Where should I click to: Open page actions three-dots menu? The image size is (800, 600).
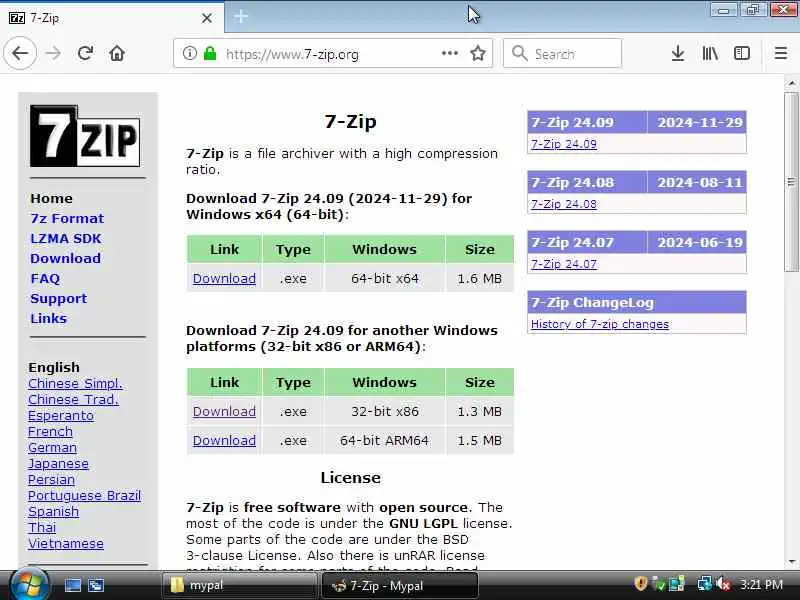[449, 53]
